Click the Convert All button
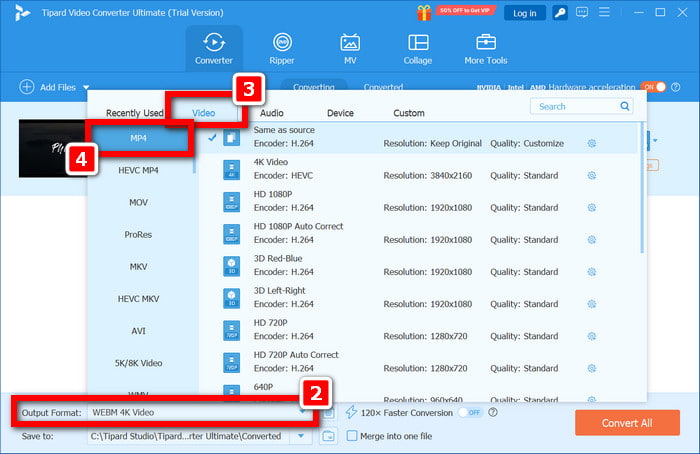This screenshot has height=454, width=700. click(x=627, y=423)
